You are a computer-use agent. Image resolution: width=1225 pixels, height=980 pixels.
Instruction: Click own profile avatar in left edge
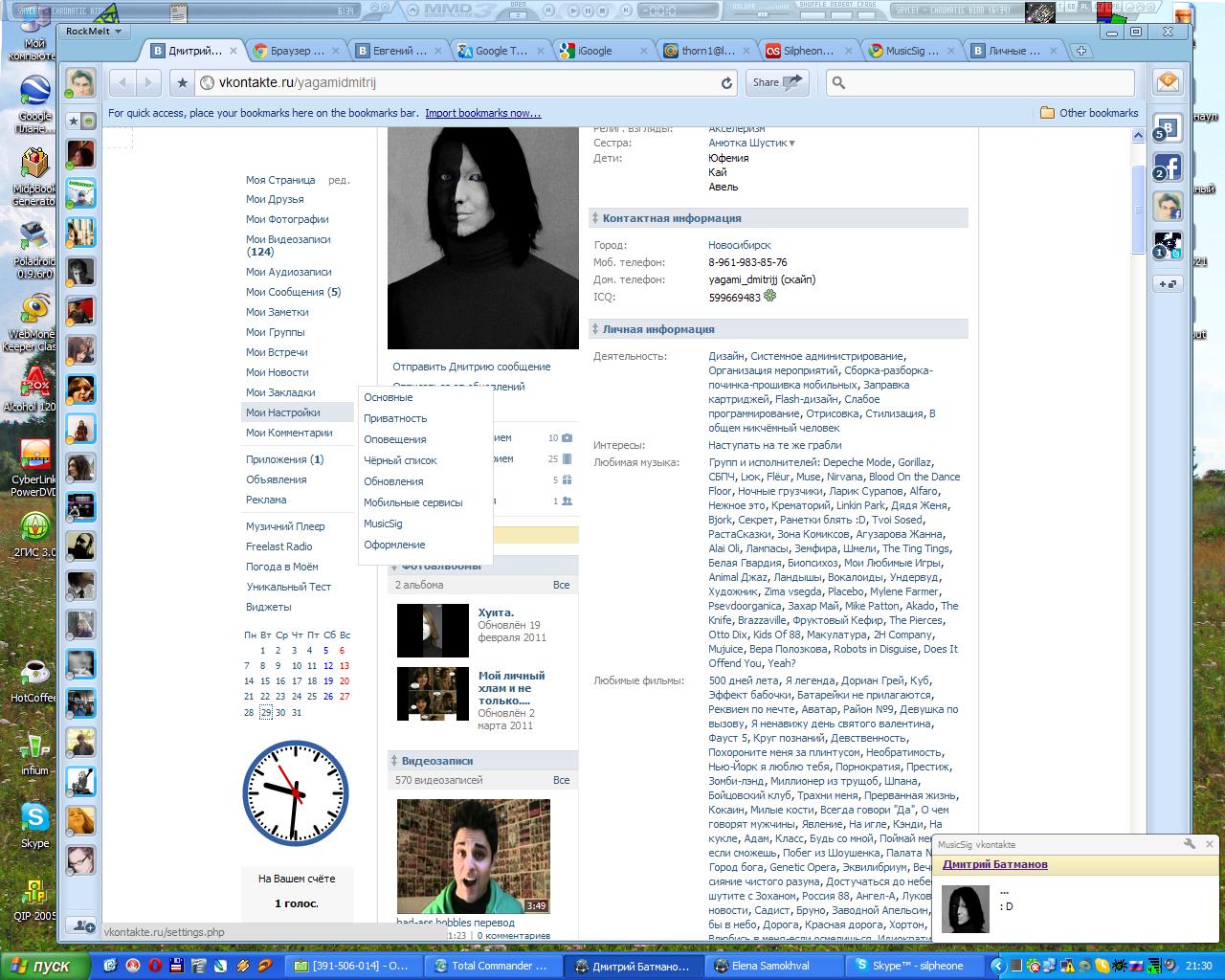click(x=80, y=82)
